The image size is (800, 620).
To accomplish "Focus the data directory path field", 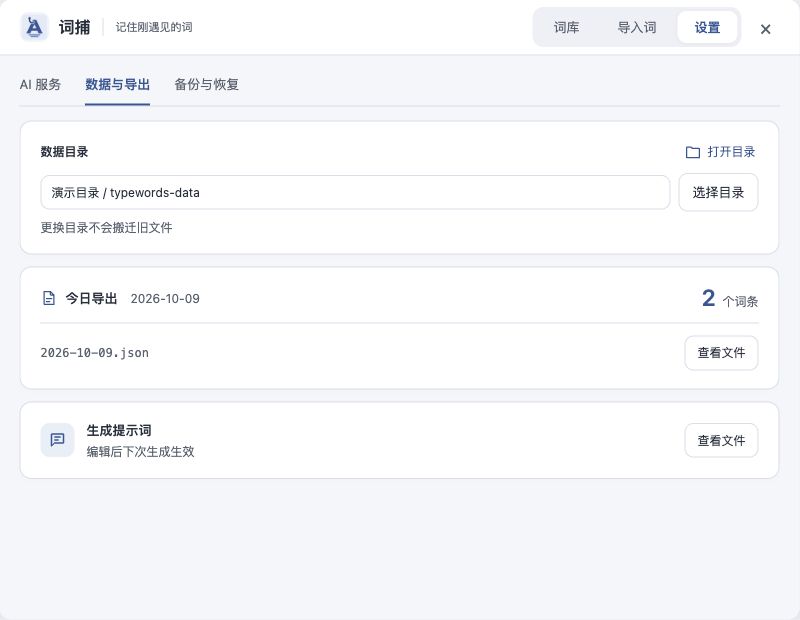I will [x=355, y=192].
